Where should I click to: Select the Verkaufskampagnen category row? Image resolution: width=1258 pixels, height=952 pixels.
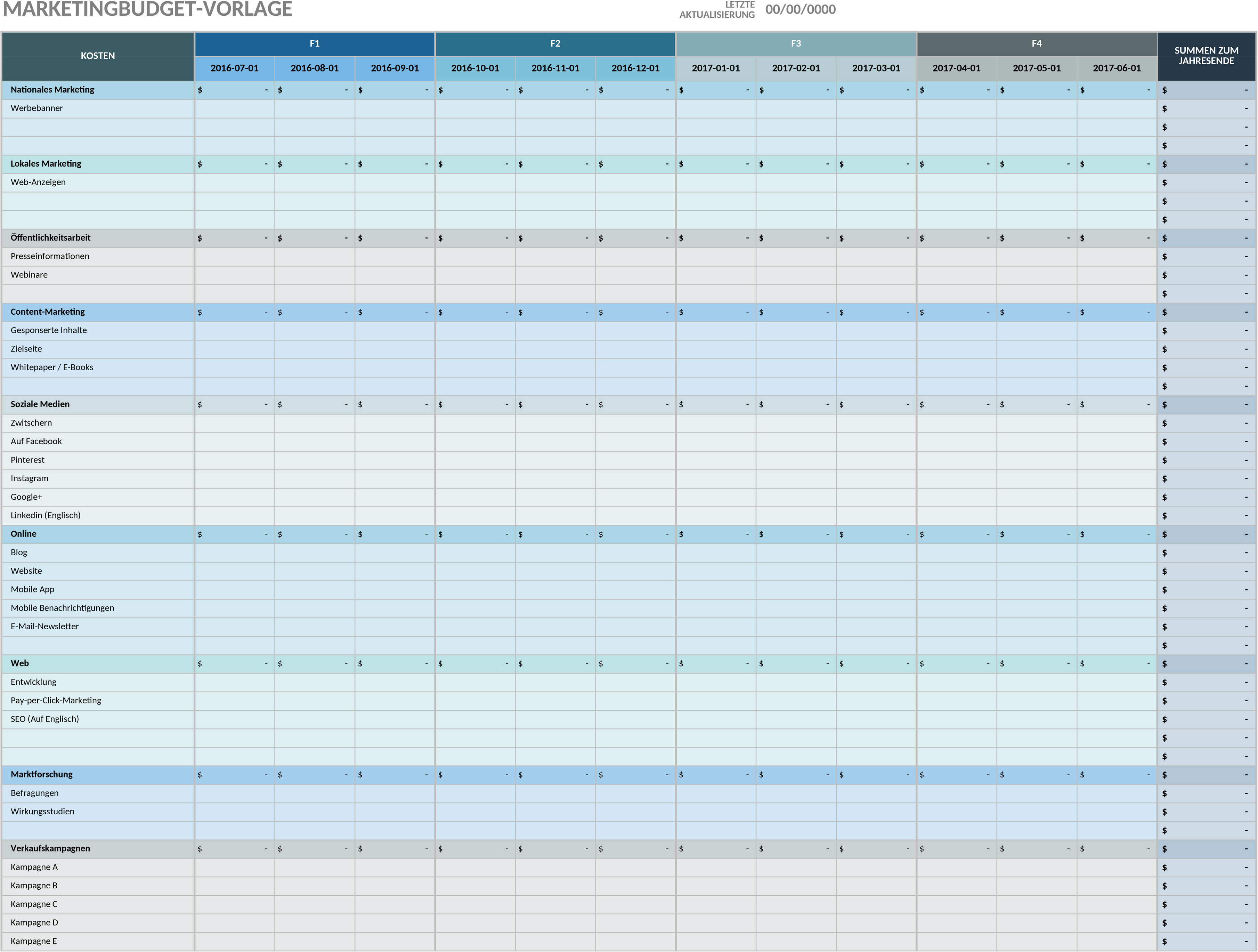628,848
